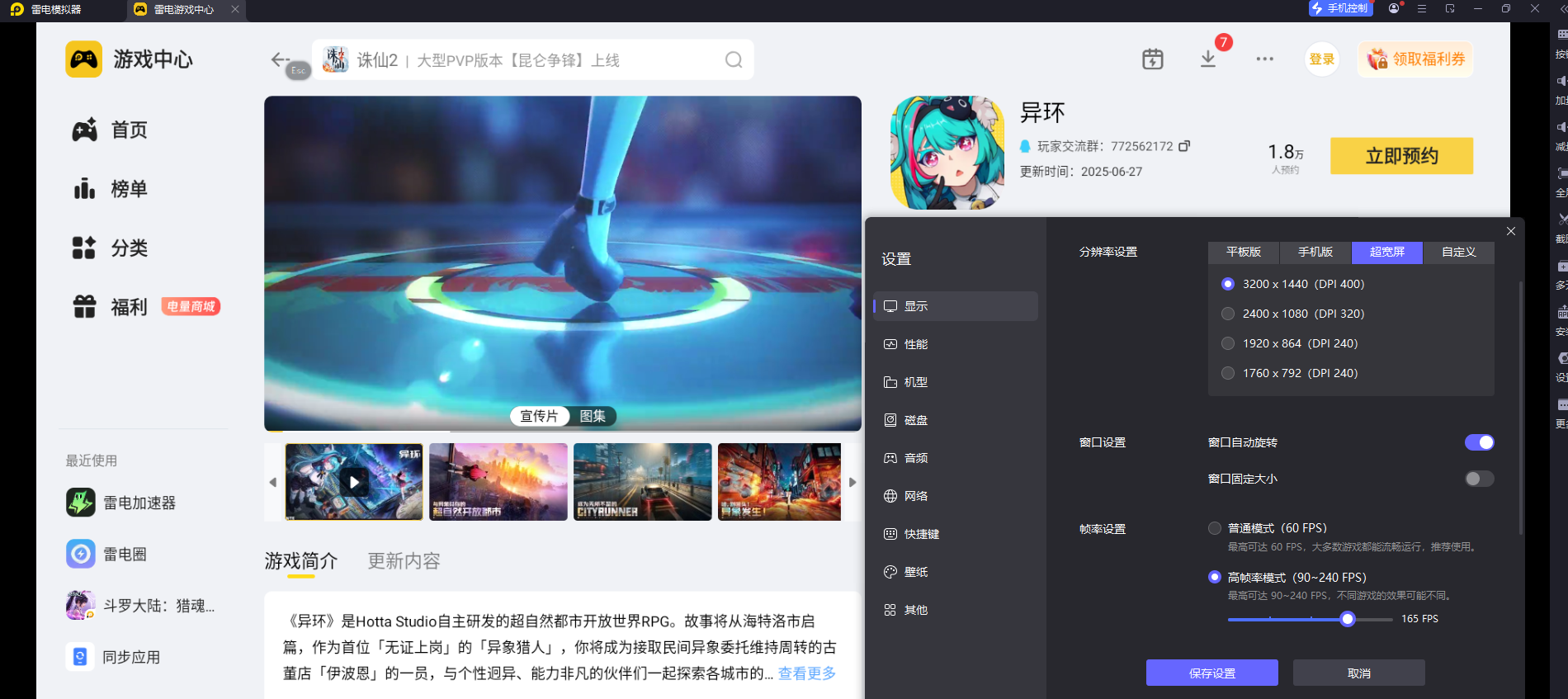
Task: Adjust the FPS slider handle
Action: (1348, 619)
